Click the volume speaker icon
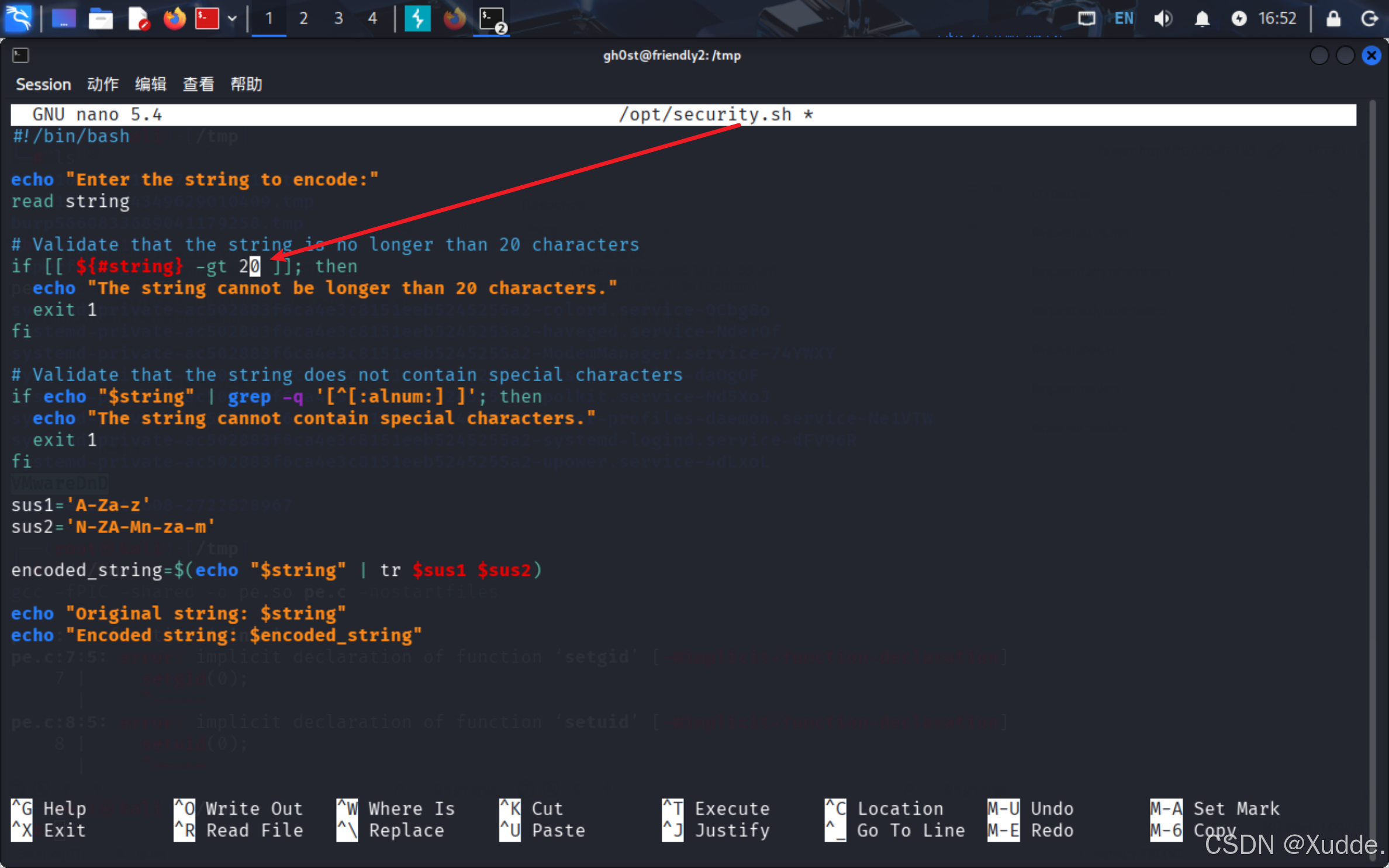The height and width of the screenshot is (868, 1389). (x=1162, y=19)
